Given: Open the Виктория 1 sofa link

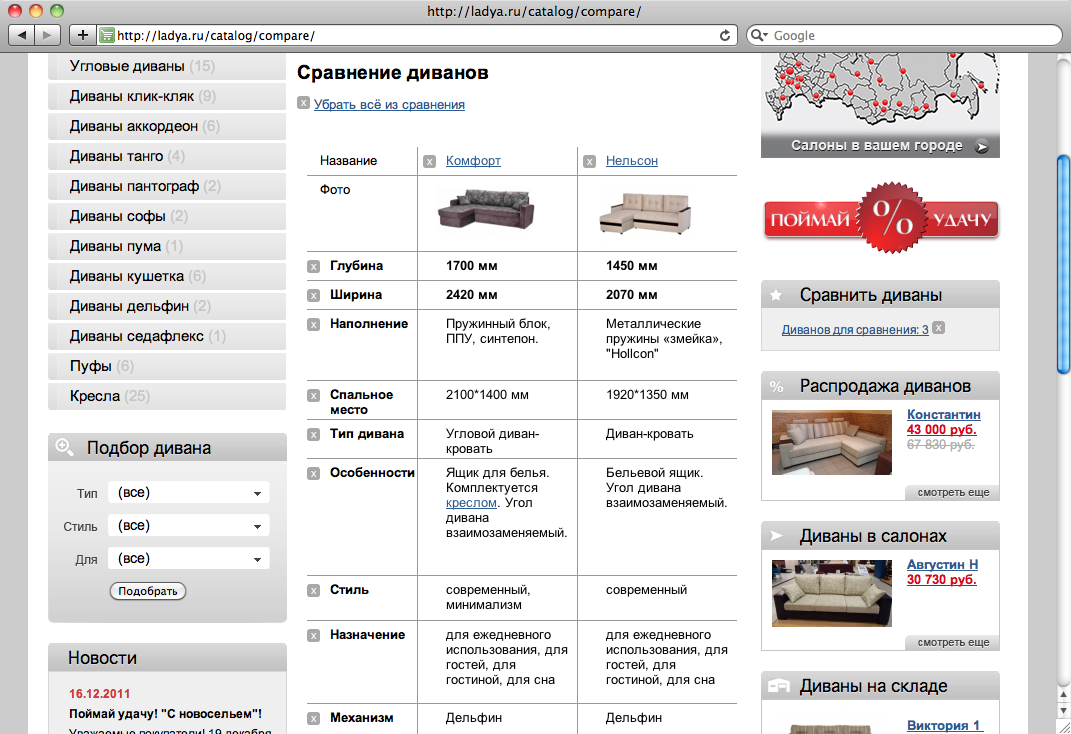Looking at the screenshot, I should pyautogui.click(x=943, y=725).
